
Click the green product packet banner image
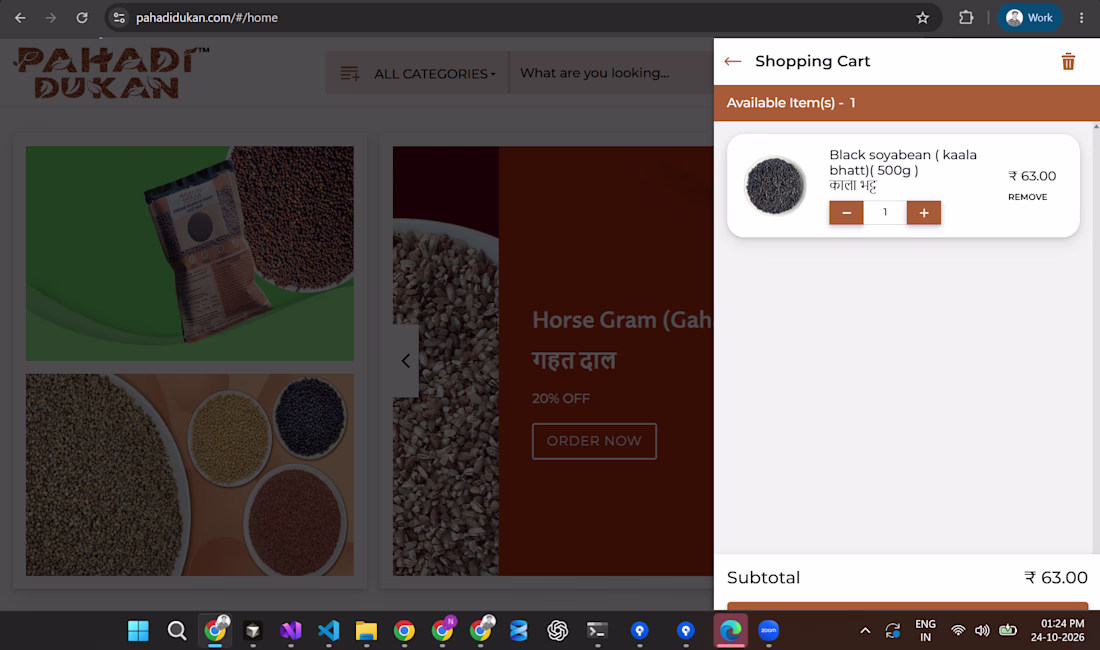[x=189, y=253]
